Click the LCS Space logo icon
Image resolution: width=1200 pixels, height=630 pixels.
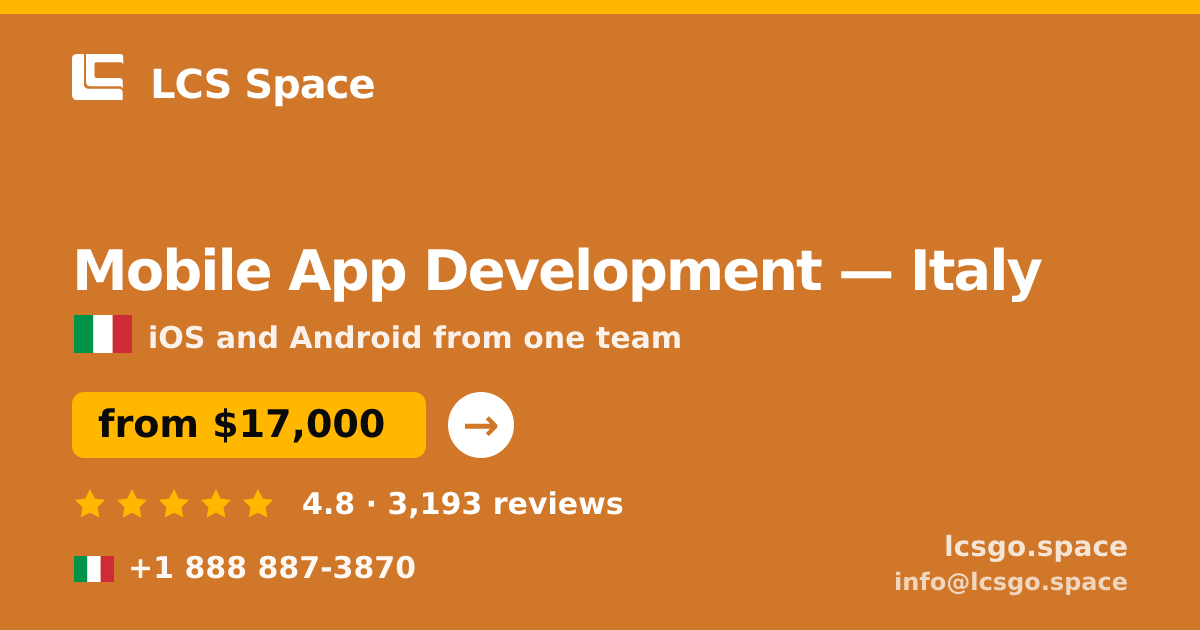98,77
